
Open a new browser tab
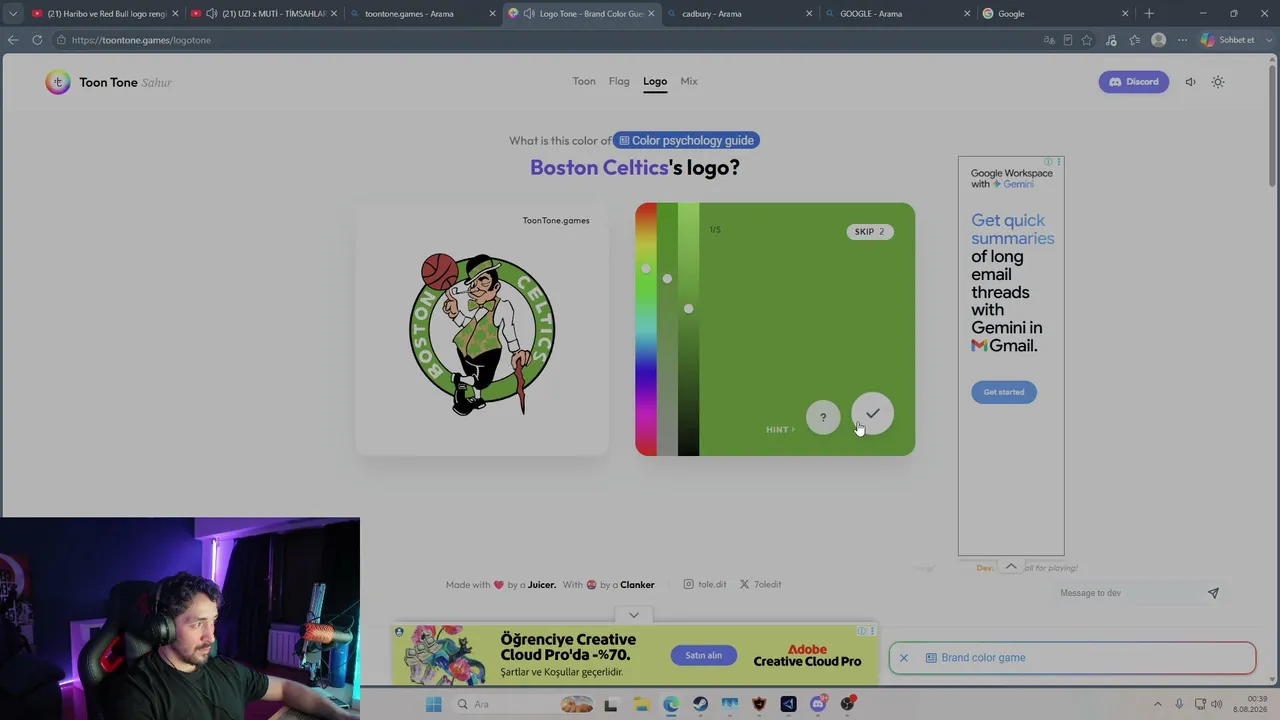pos(1149,14)
